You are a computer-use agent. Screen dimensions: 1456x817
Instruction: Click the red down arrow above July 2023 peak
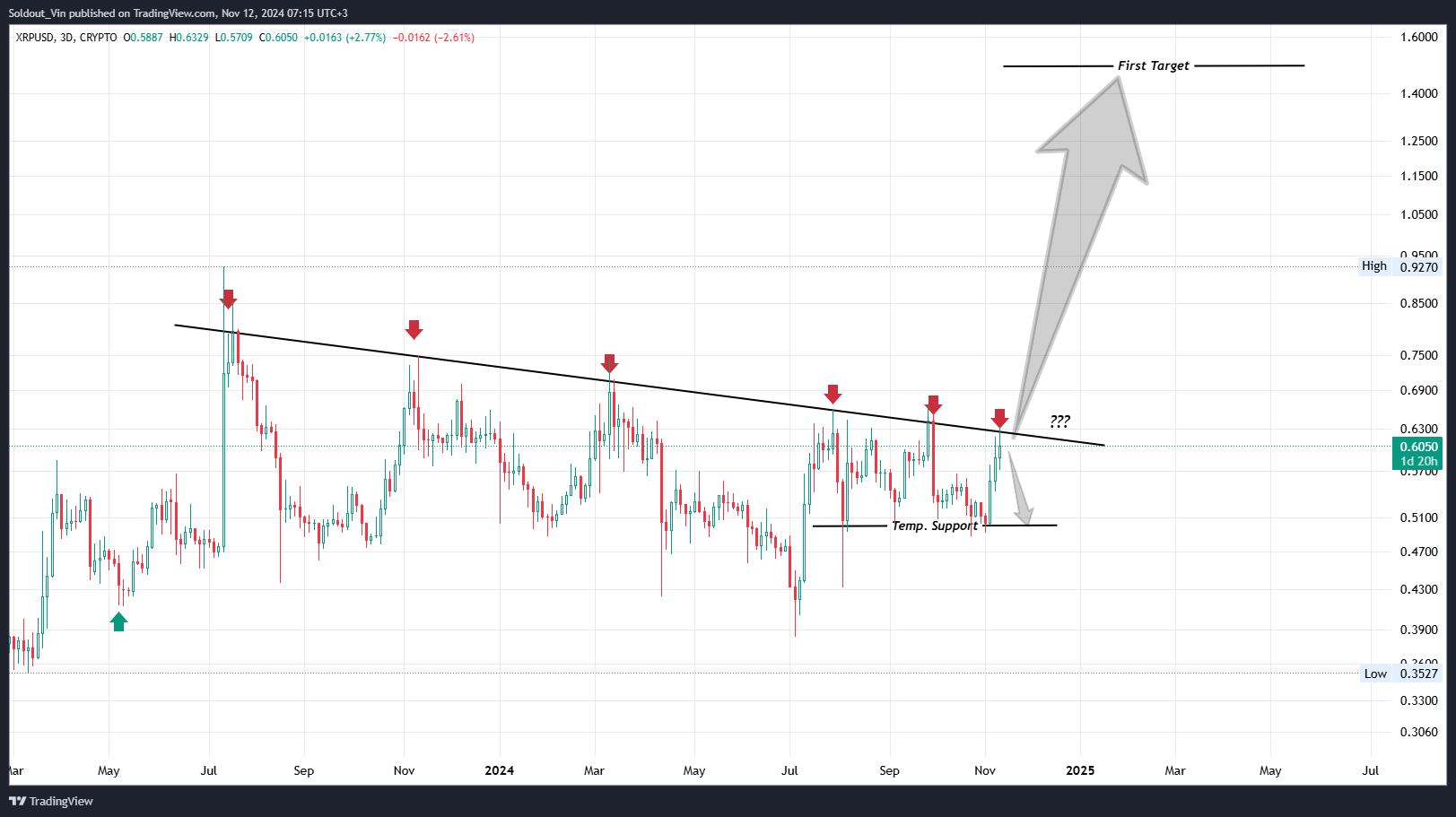click(x=229, y=300)
